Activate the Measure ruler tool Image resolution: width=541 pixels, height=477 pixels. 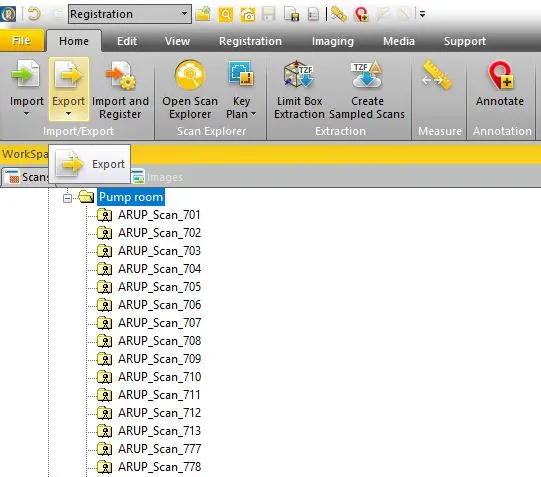(x=437, y=75)
